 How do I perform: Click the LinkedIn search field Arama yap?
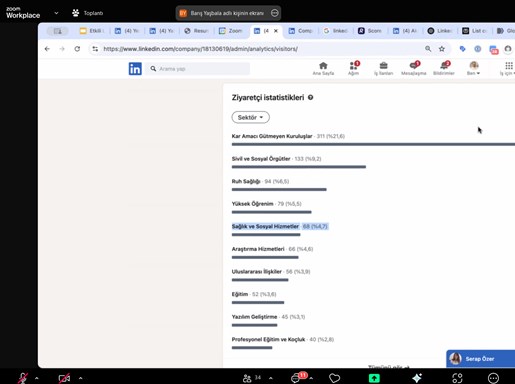pos(197,69)
